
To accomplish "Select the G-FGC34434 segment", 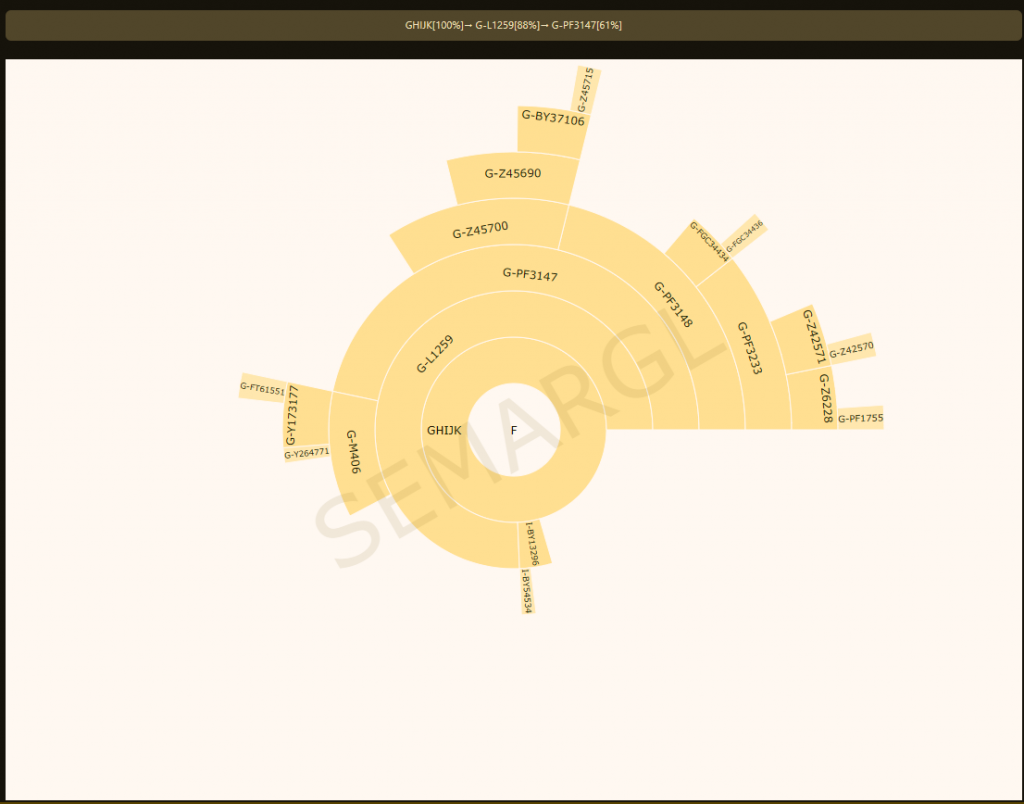I will (x=708, y=241).
